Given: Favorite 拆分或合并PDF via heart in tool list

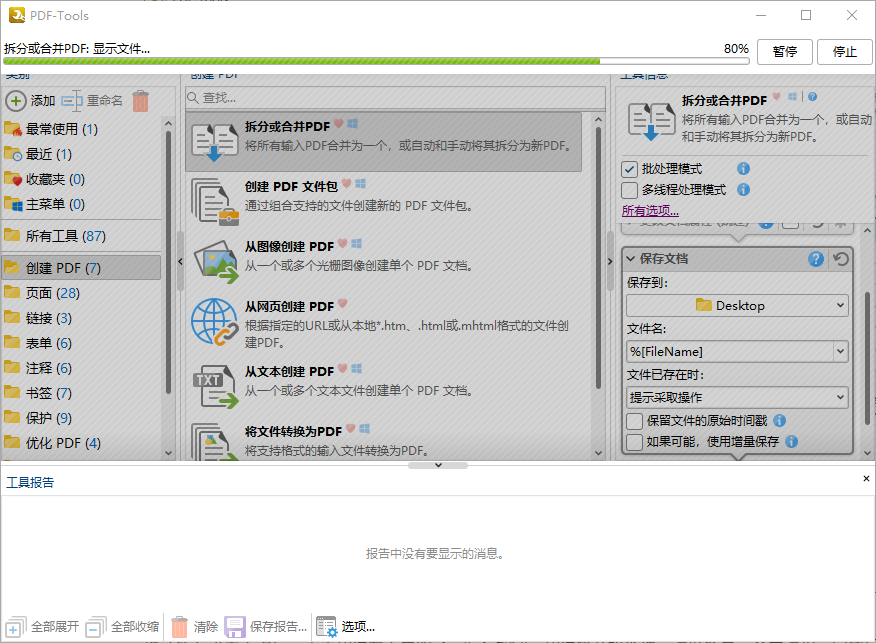Looking at the screenshot, I should click(x=339, y=123).
